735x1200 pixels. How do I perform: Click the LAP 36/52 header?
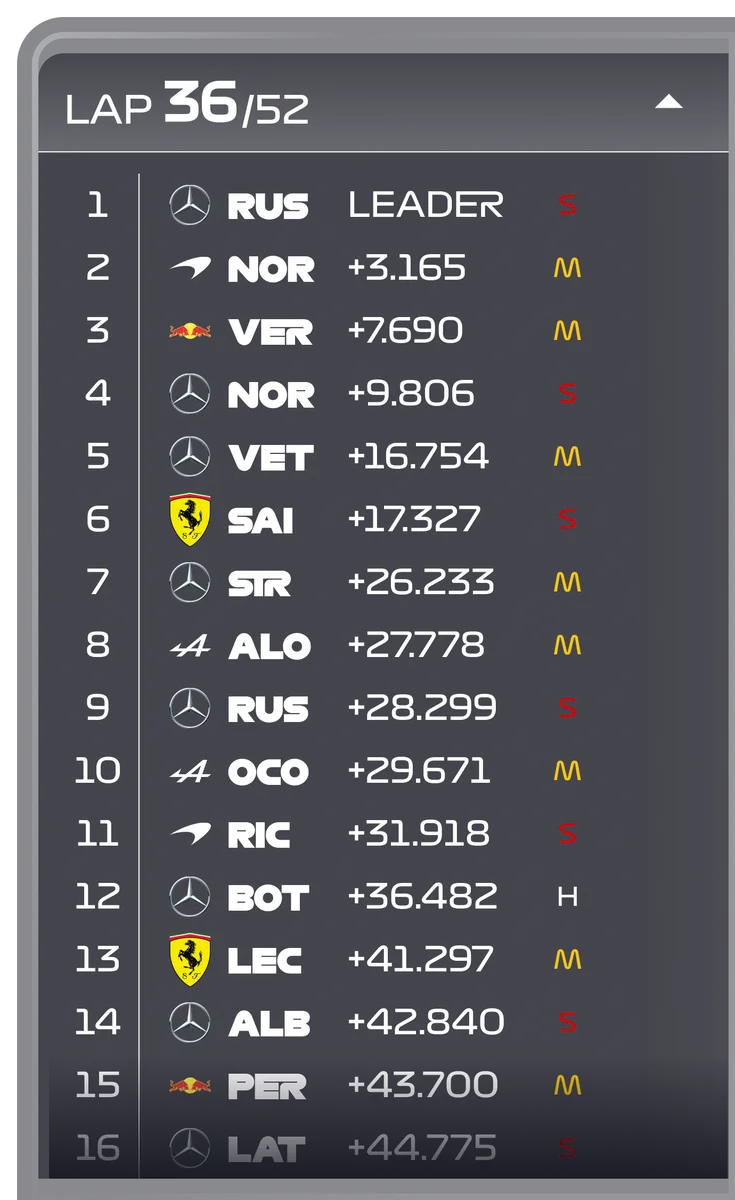coord(187,104)
